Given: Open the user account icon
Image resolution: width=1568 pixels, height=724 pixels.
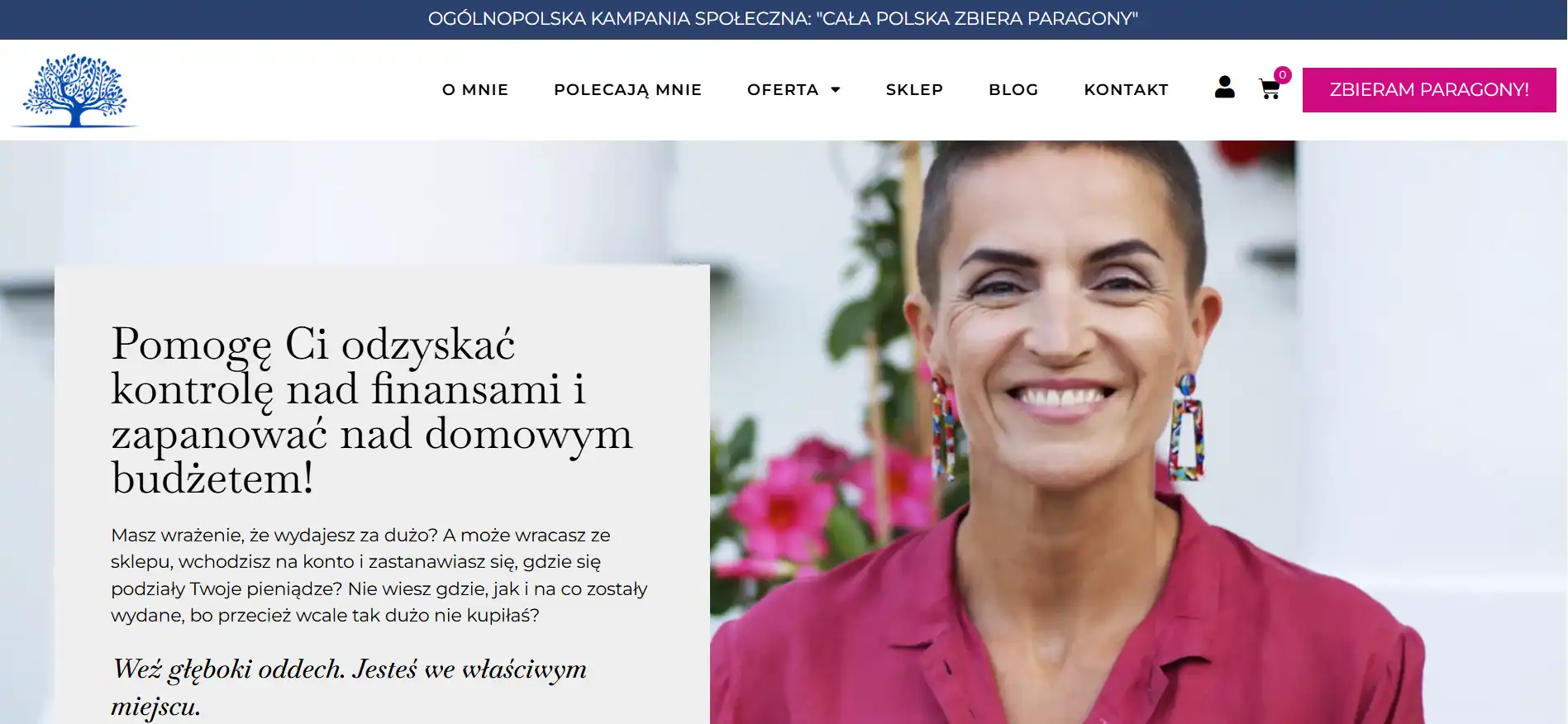Looking at the screenshot, I should (1224, 87).
